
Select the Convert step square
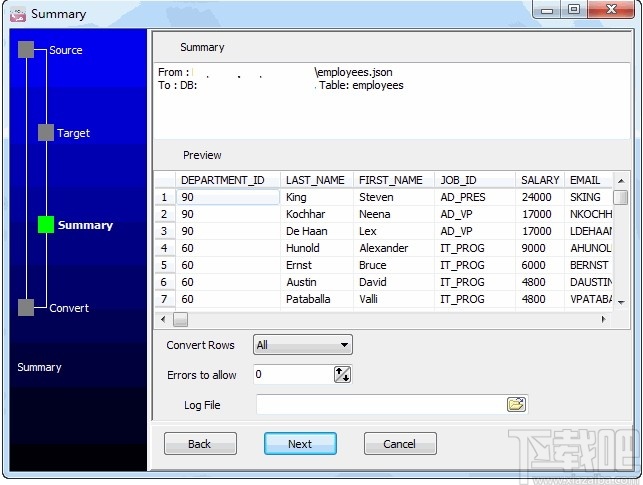(x=26, y=307)
